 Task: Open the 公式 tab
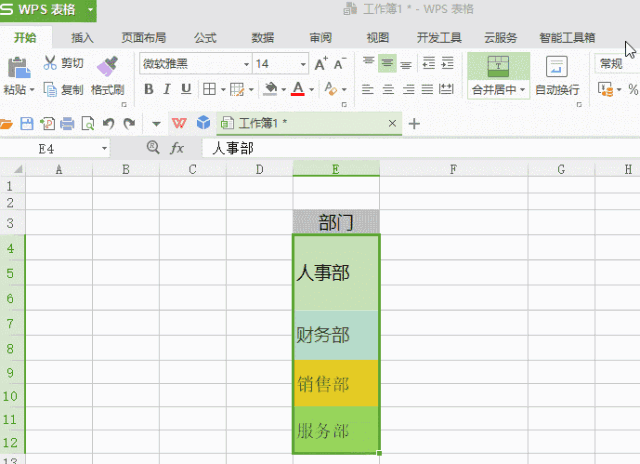click(x=205, y=38)
